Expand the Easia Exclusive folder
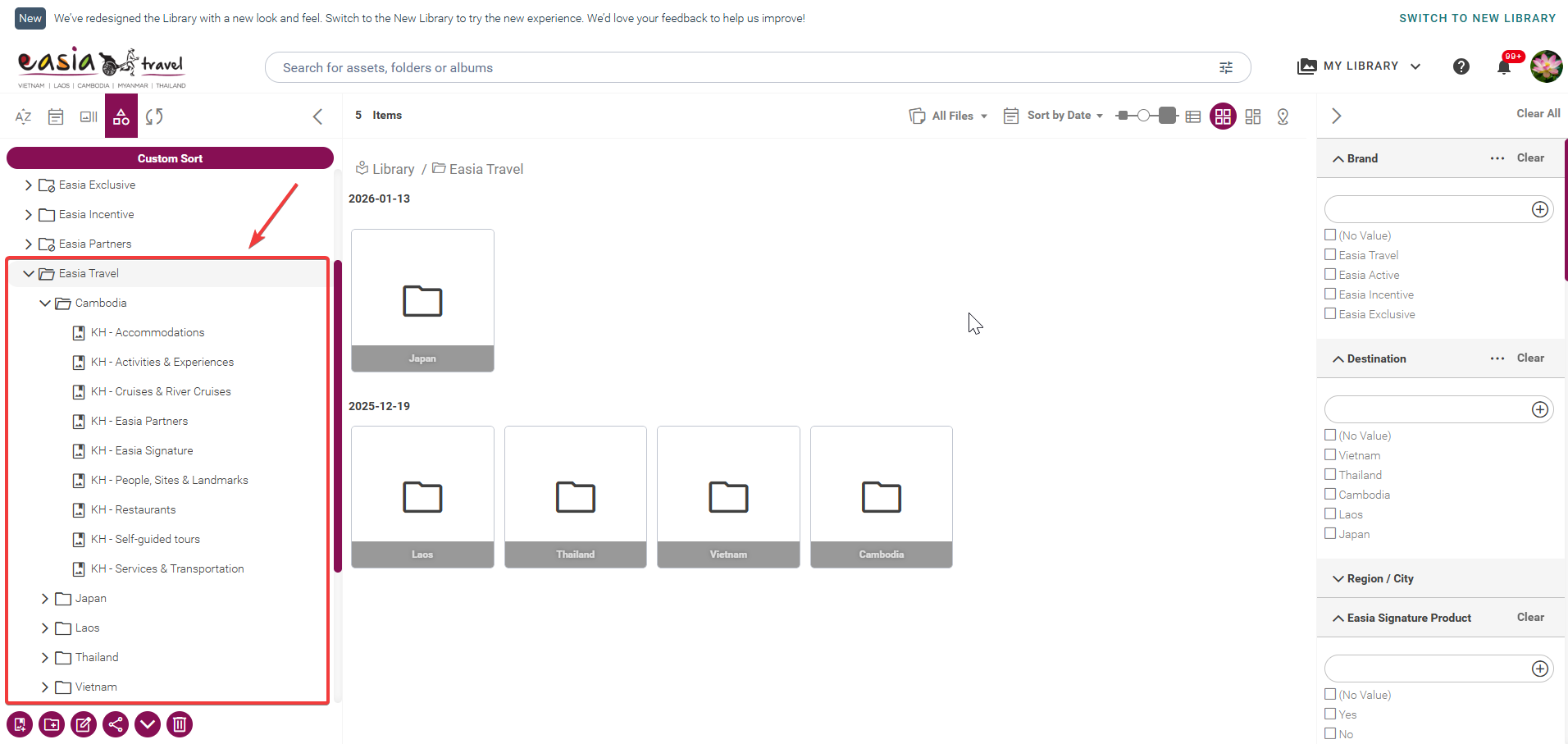1568x744 pixels. (x=29, y=185)
